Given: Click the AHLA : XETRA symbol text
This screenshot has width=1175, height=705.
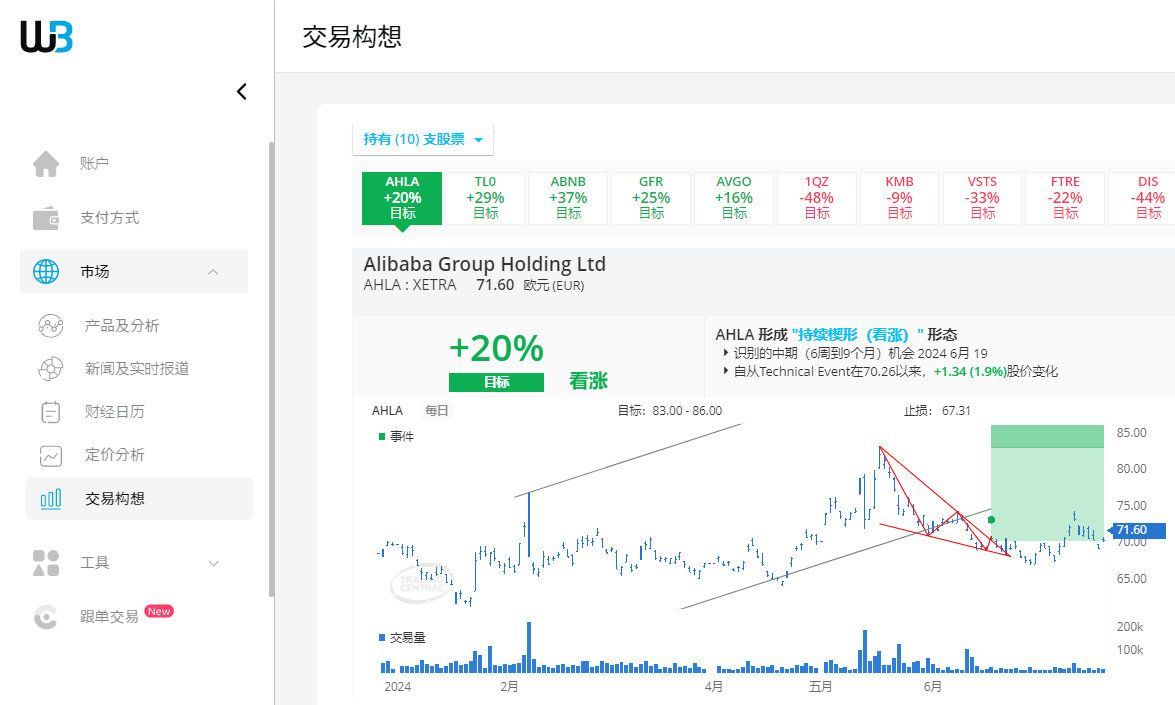Looking at the screenshot, I should click(x=410, y=285).
